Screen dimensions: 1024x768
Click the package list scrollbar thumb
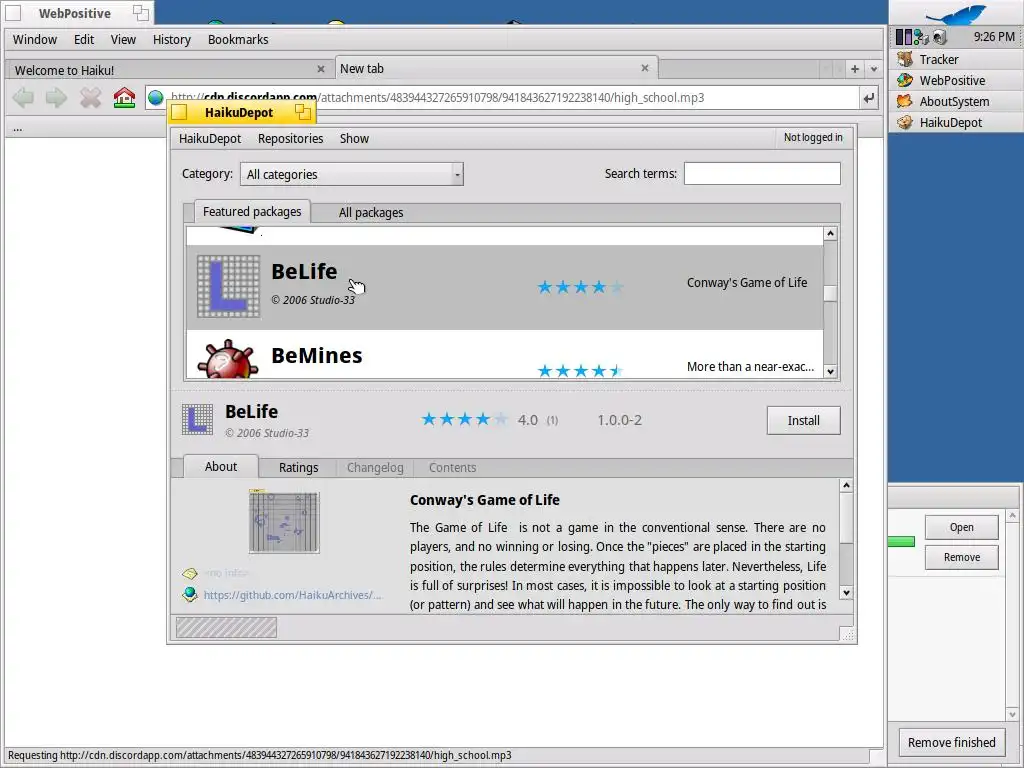tap(830, 294)
